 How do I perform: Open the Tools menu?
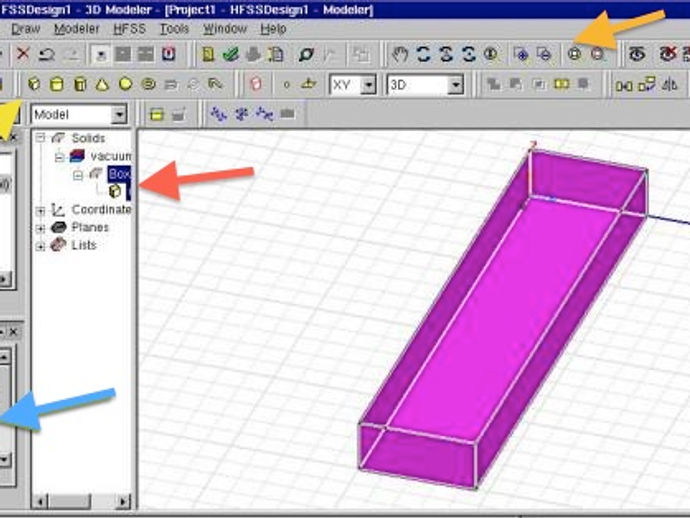(174, 29)
